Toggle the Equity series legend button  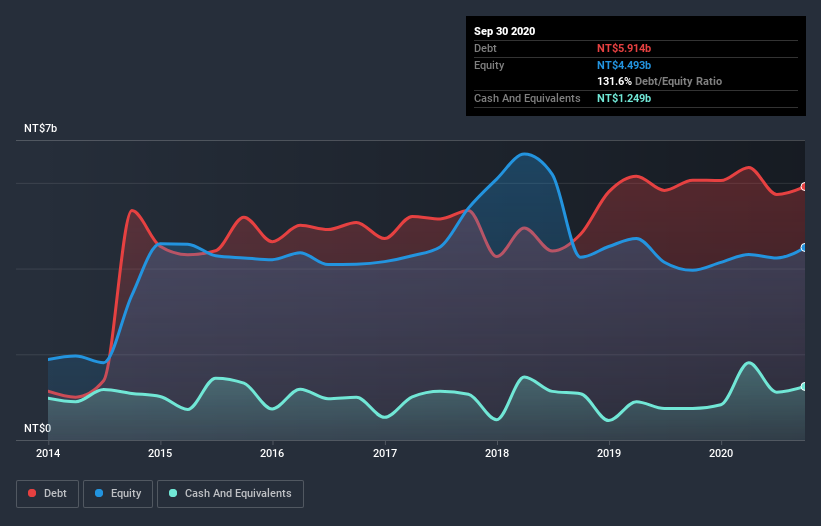tap(118, 494)
